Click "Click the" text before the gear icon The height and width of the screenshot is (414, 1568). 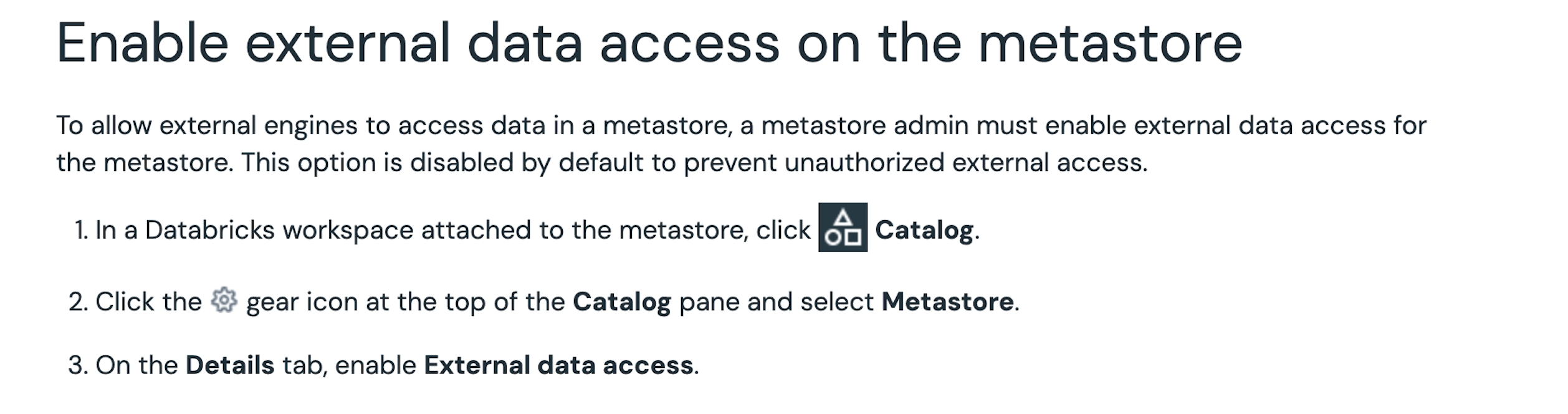pyautogui.click(x=148, y=302)
